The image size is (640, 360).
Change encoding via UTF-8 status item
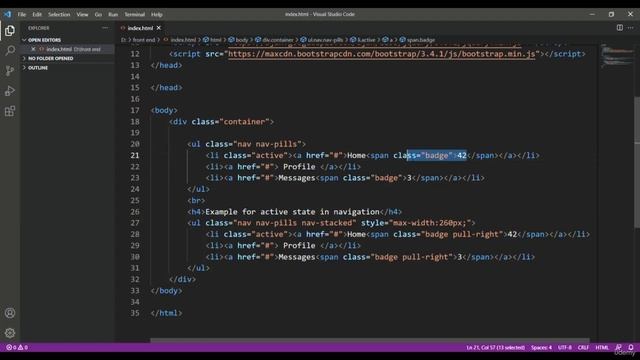pyautogui.click(x=565, y=347)
